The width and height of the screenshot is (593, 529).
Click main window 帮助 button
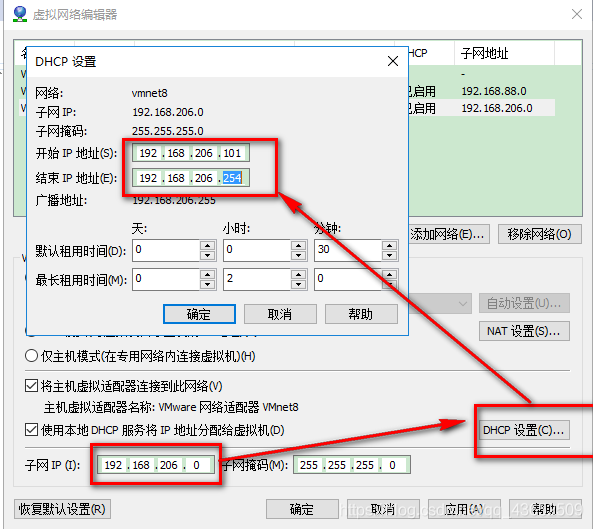click(545, 509)
